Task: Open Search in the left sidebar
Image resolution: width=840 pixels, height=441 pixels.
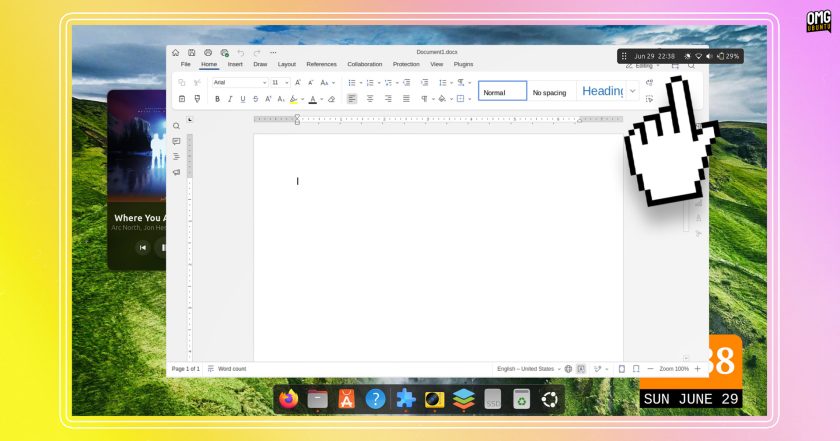Action: tap(176, 126)
